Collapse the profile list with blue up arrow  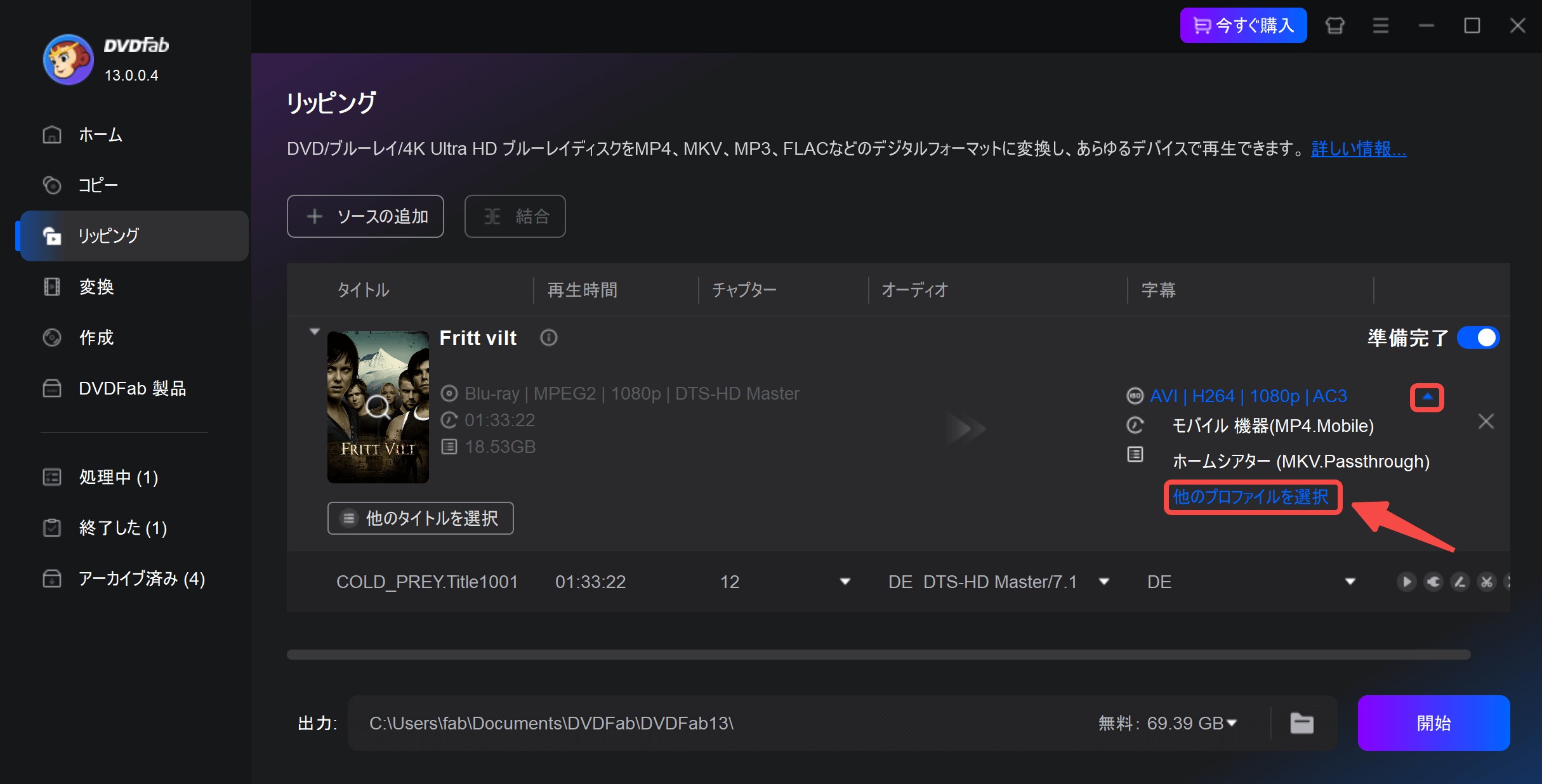point(1427,397)
